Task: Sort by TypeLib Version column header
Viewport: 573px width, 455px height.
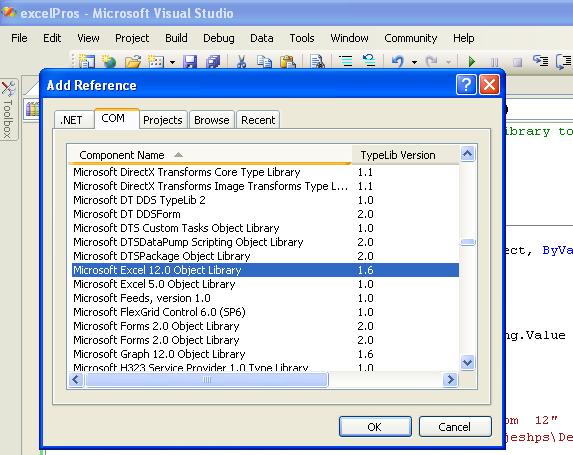Action: (x=405, y=155)
